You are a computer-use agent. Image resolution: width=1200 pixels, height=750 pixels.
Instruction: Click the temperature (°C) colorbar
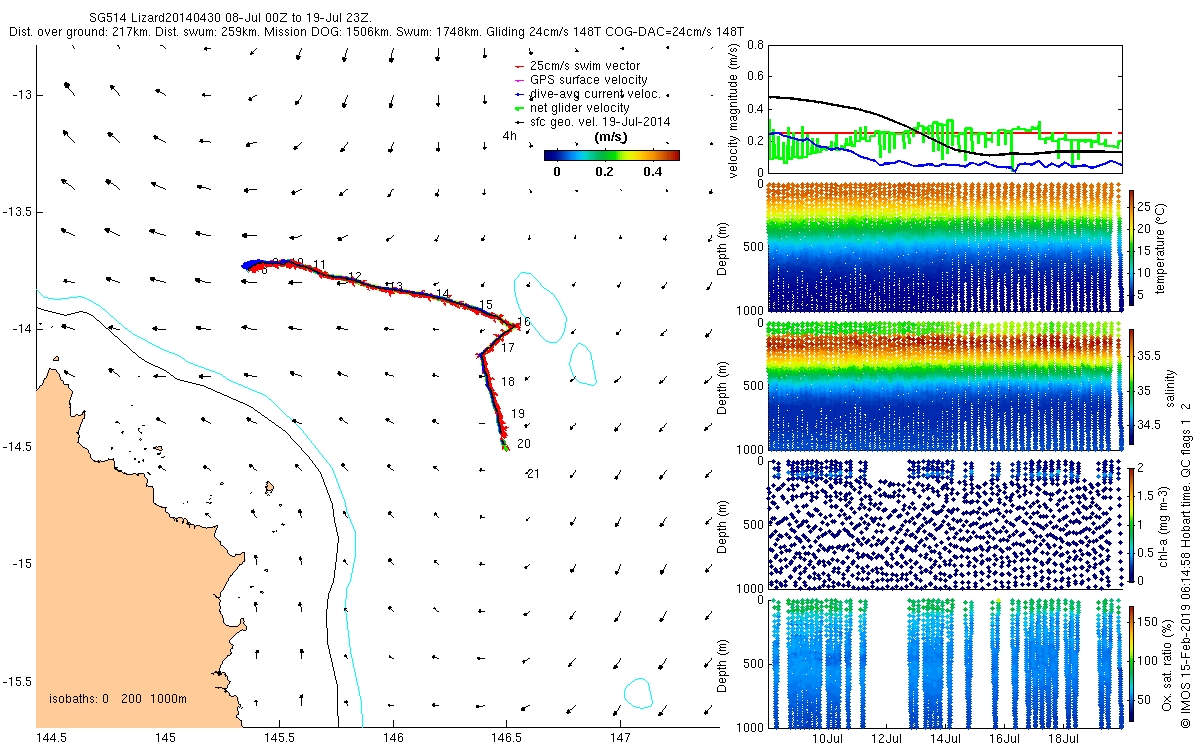coord(1130,247)
